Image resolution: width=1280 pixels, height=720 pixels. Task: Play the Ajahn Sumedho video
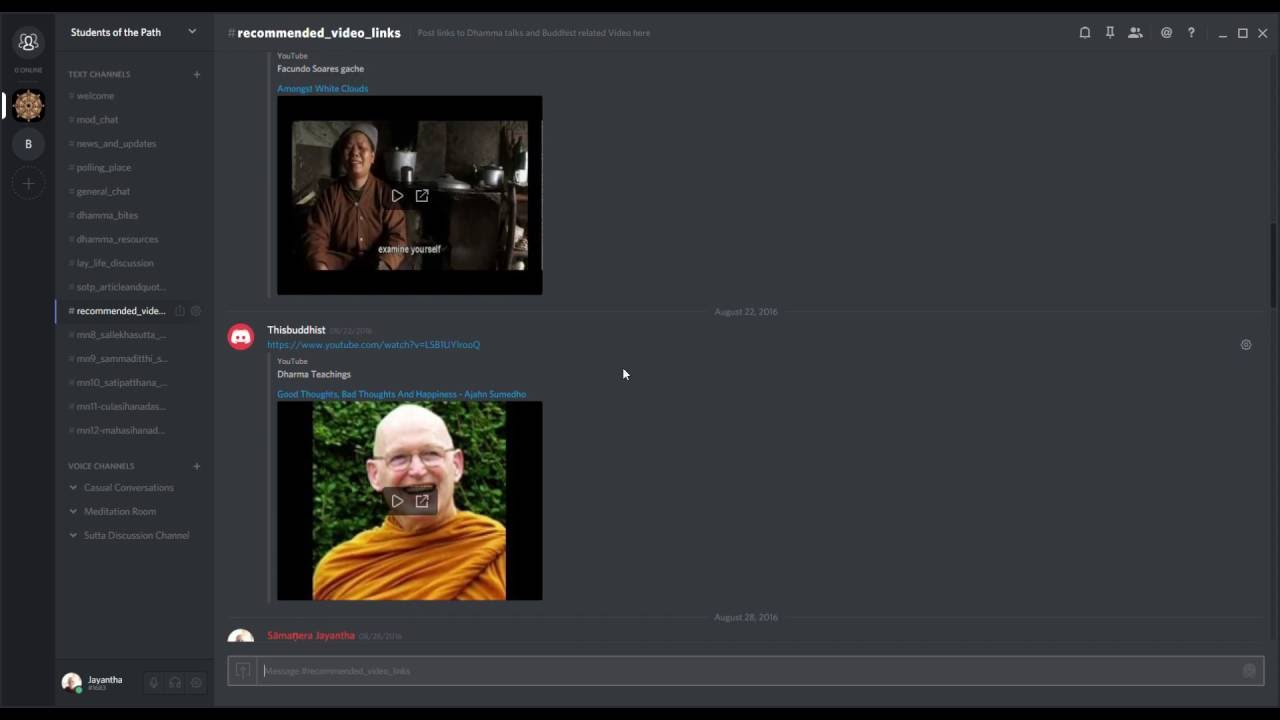coord(397,501)
